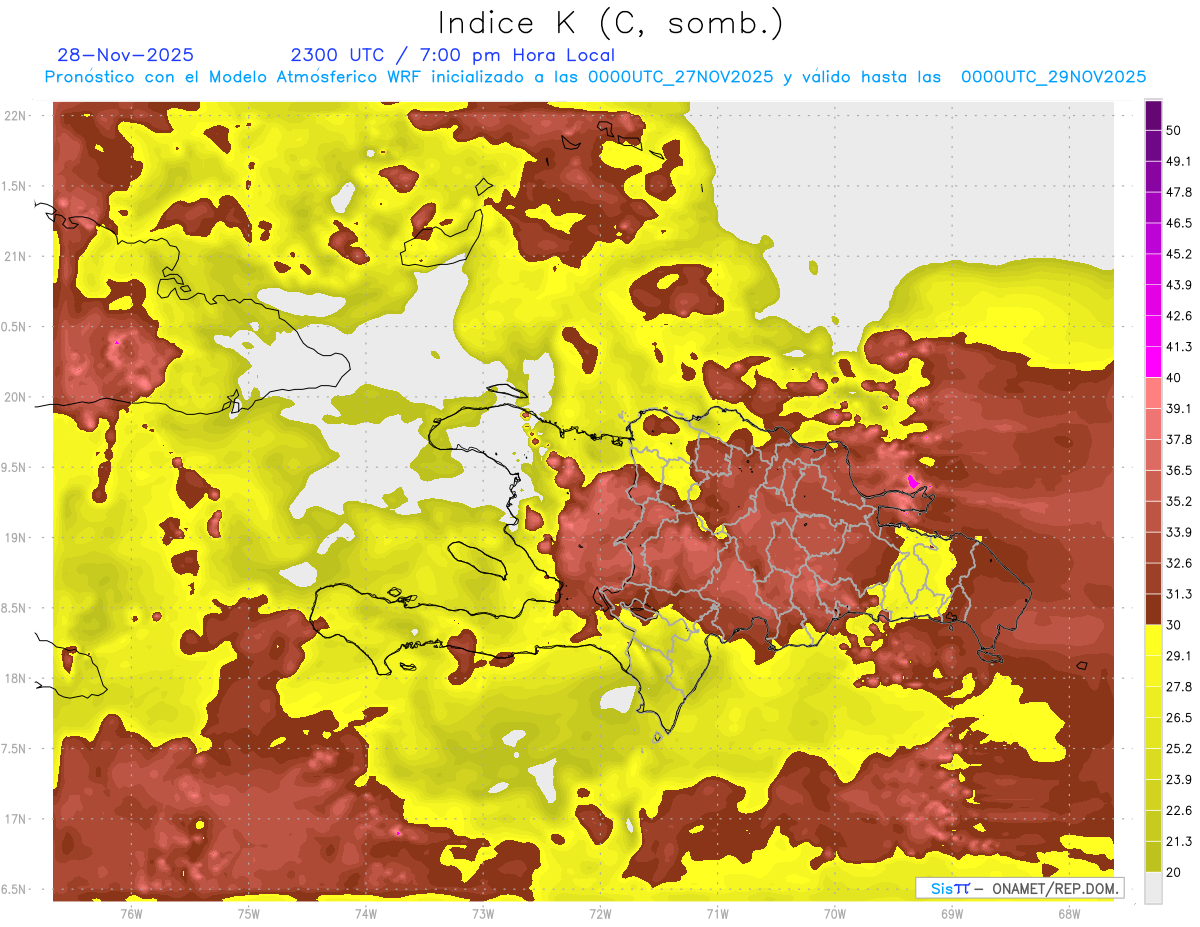Select the 21N latitude axis label

coord(15,257)
